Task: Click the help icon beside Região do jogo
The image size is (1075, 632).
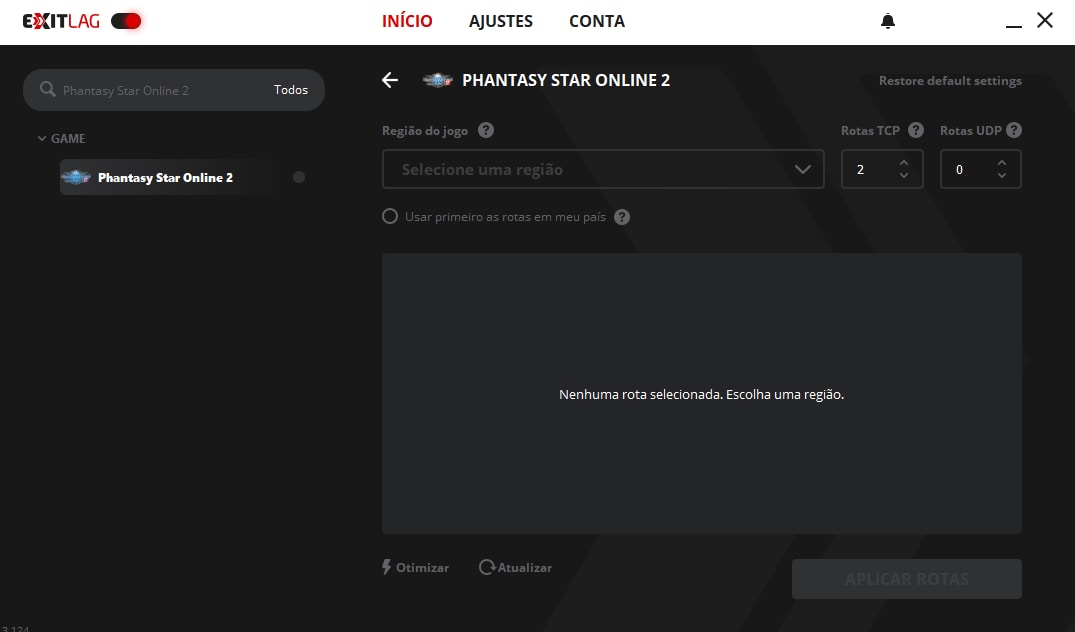Action: [486, 130]
